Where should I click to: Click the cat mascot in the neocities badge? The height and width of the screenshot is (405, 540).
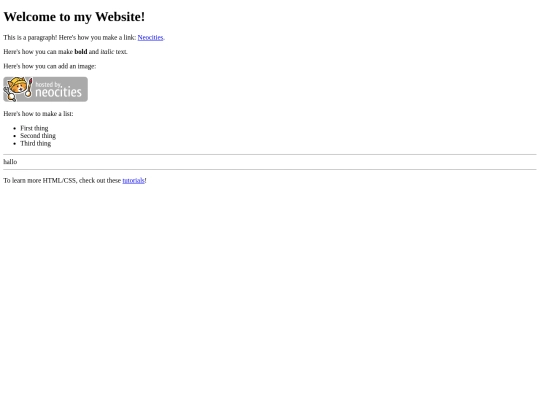(18, 89)
